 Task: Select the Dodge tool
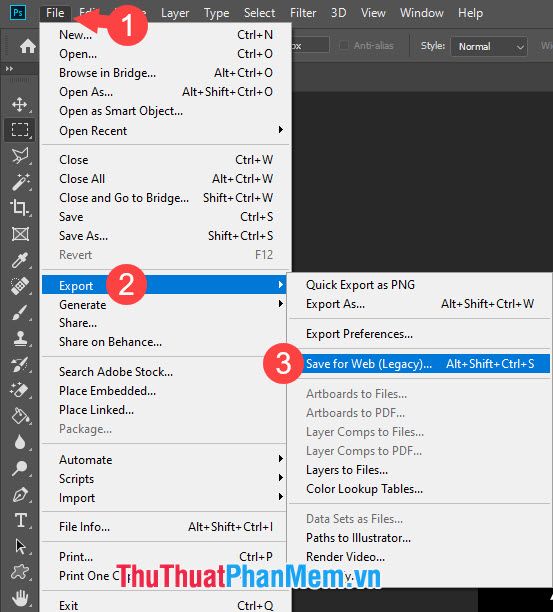click(20, 468)
